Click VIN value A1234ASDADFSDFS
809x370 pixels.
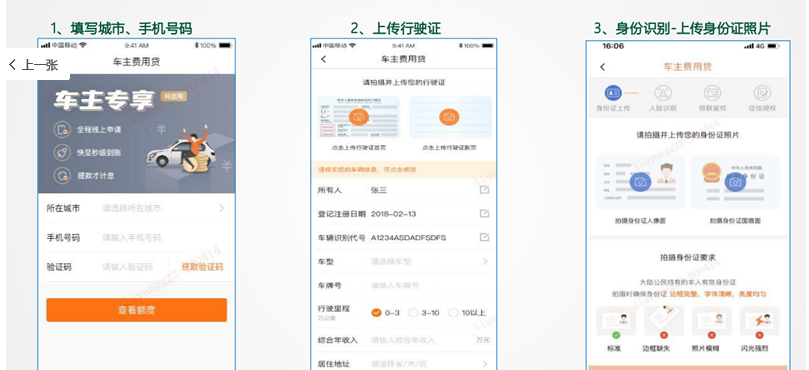tap(409, 237)
